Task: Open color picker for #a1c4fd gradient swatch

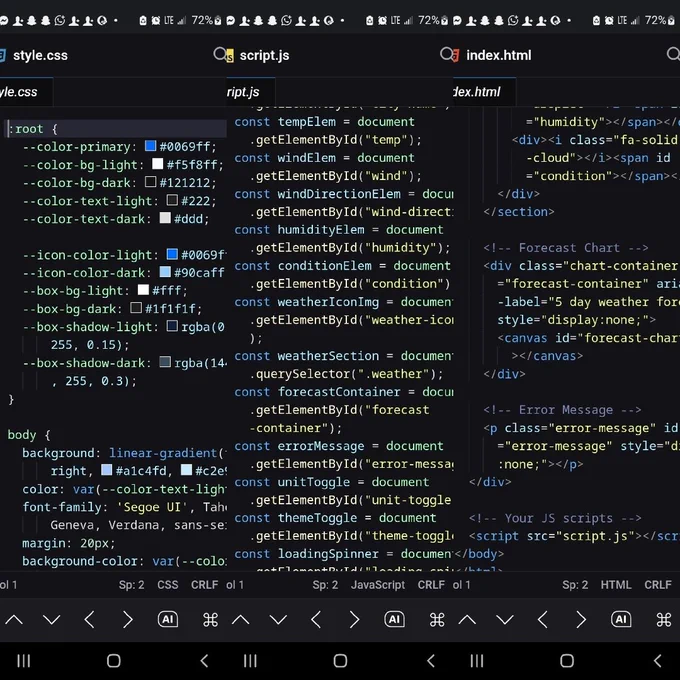Action: [x=106, y=469]
